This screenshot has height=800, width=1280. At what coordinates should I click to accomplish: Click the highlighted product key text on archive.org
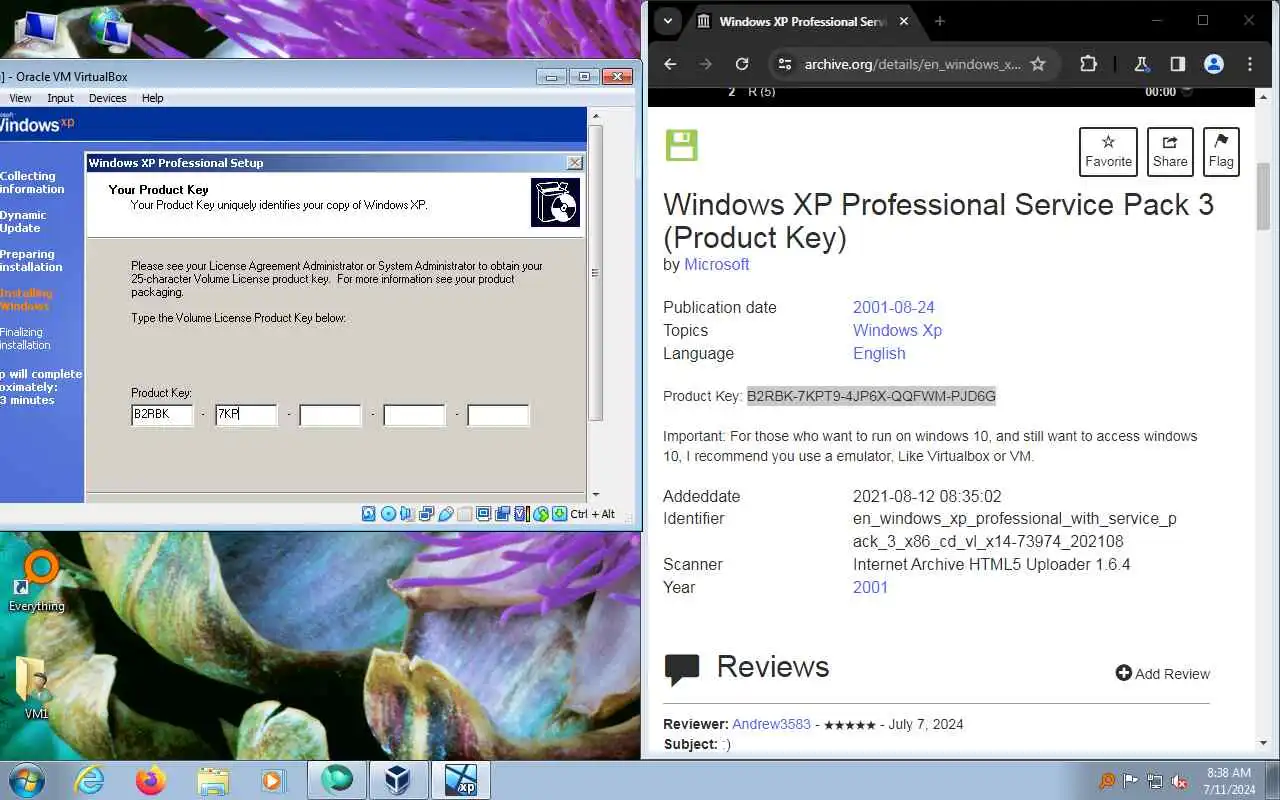point(871,396)
